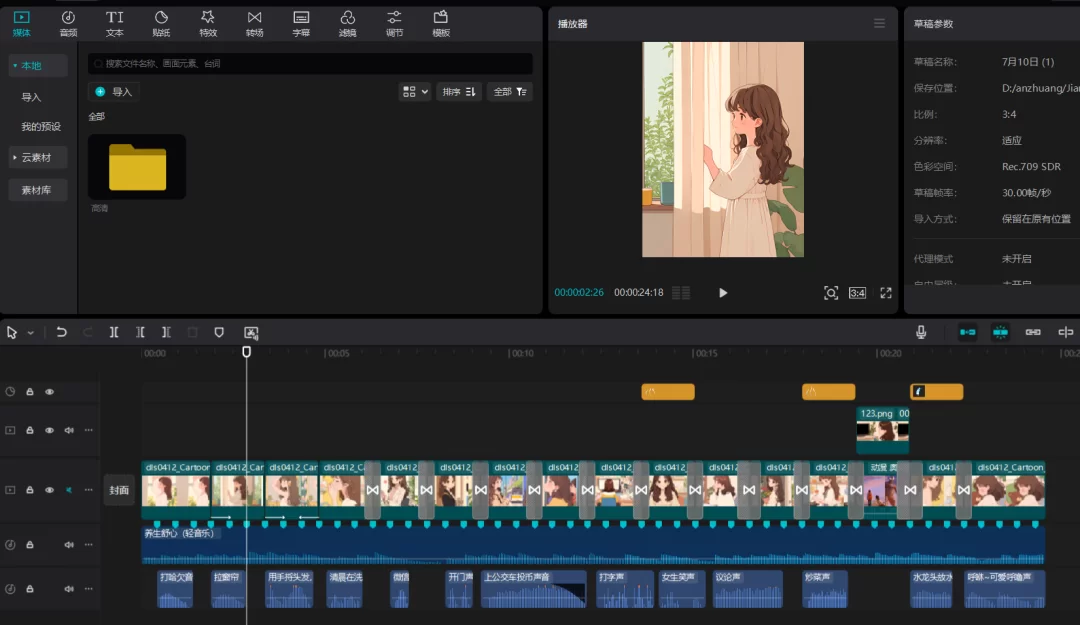Hide the main video track with eye icon
The height and width of the screenshot is (625, 1080).
[49, 490]
